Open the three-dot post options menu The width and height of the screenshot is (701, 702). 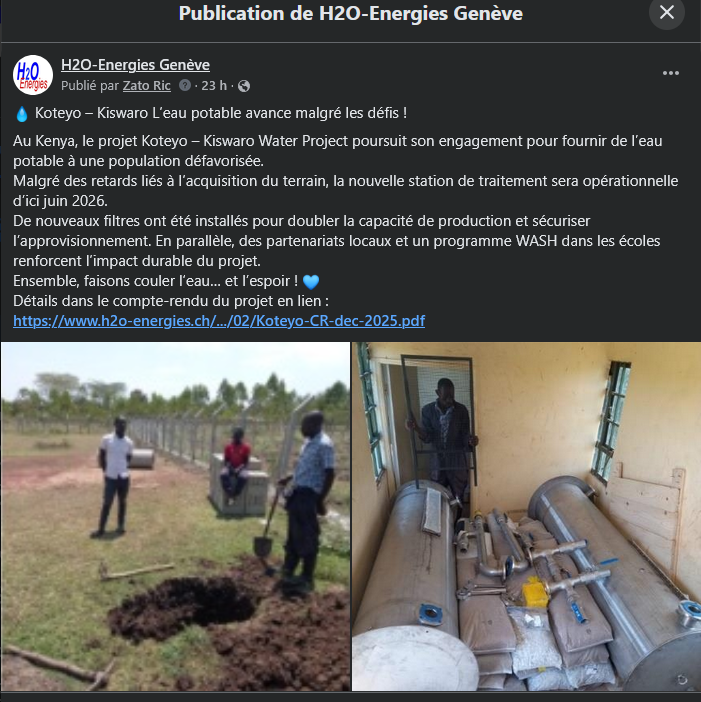(x=671, y=73)
